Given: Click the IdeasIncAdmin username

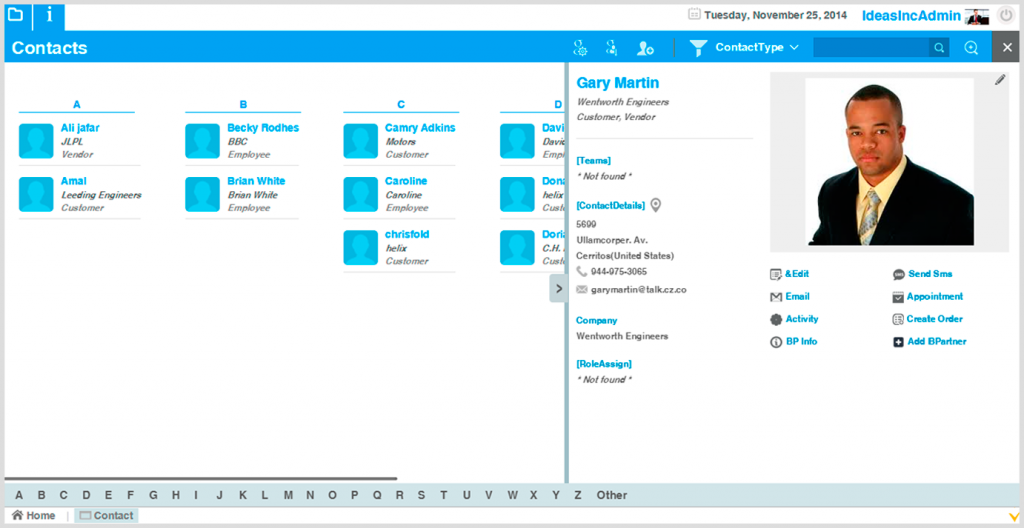Looking at the screenshot, I should [912, 16].
